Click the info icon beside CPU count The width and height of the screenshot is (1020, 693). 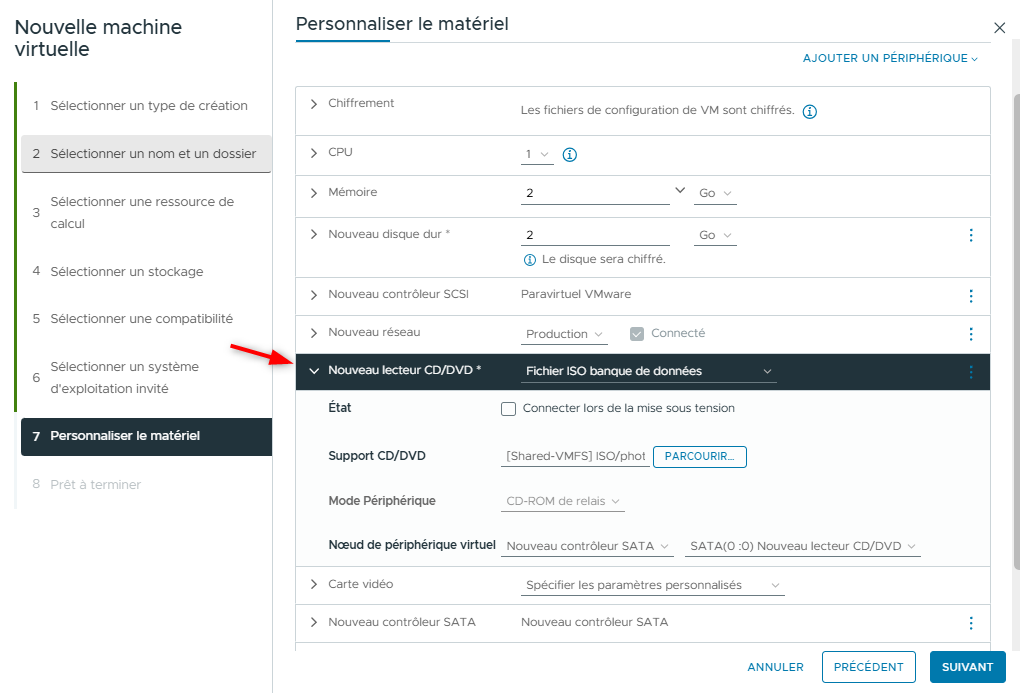point(570,155)
